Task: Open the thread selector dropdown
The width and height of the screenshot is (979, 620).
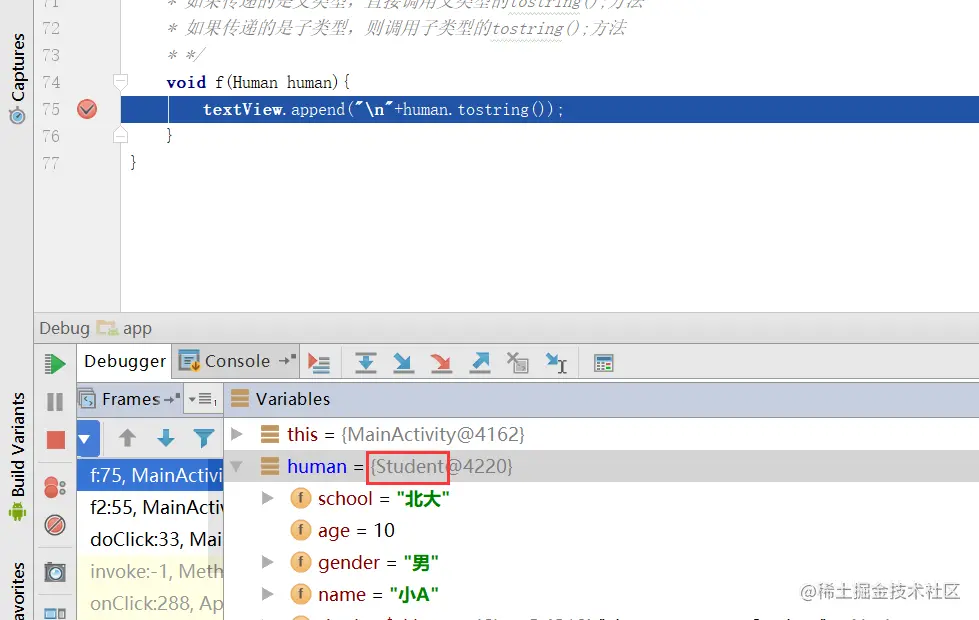Action: [x=87, y=438]
